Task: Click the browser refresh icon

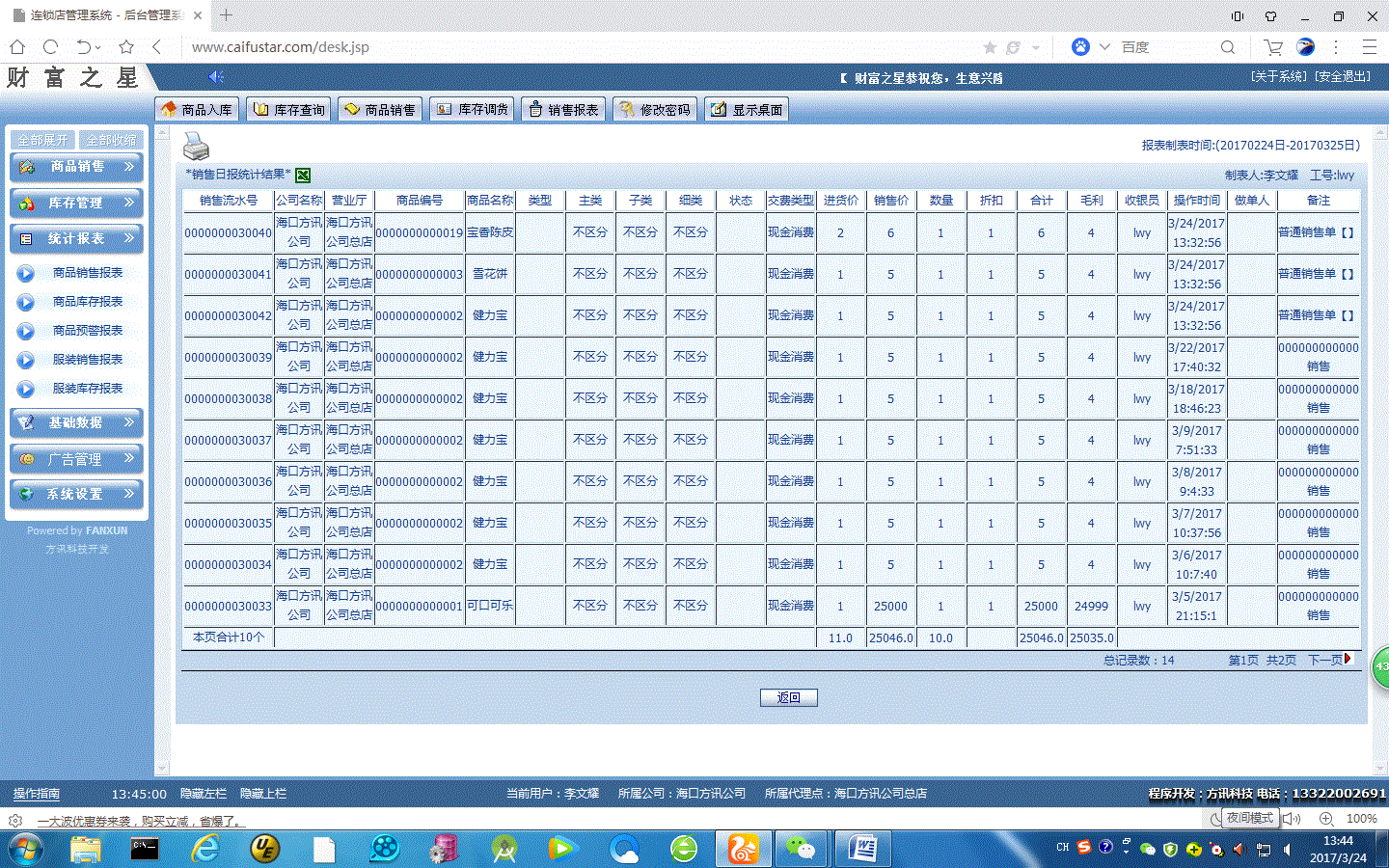Action: click(51, 47)
